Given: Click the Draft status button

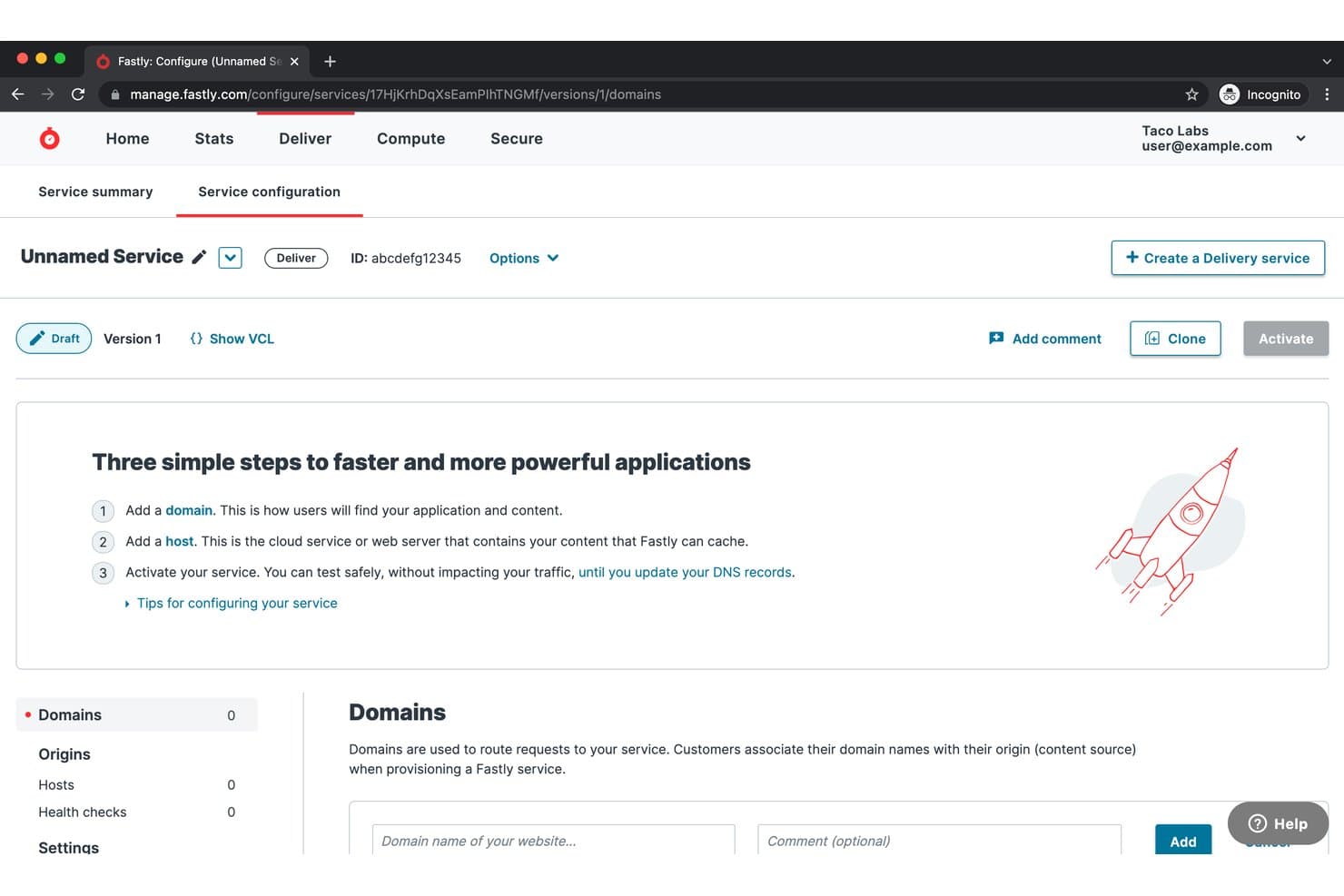Looking at the screenshot, I should pos(54,339).
